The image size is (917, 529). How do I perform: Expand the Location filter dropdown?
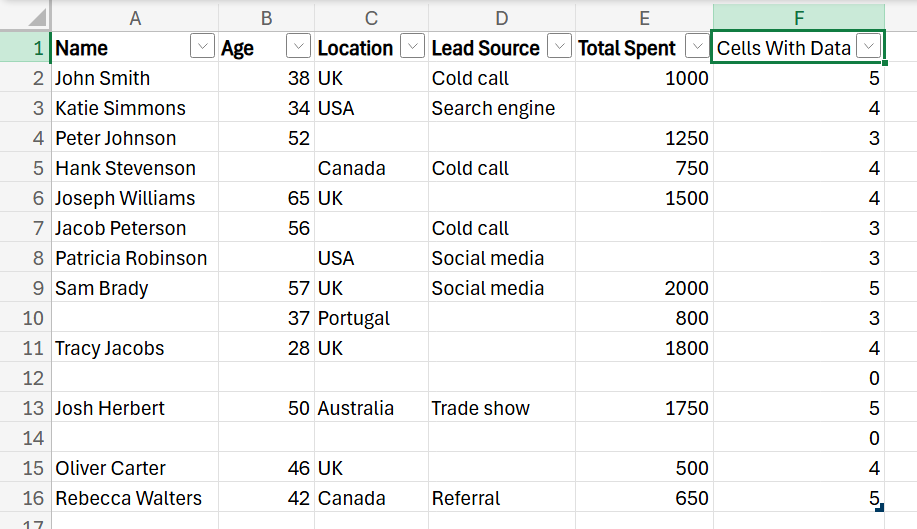412,47
